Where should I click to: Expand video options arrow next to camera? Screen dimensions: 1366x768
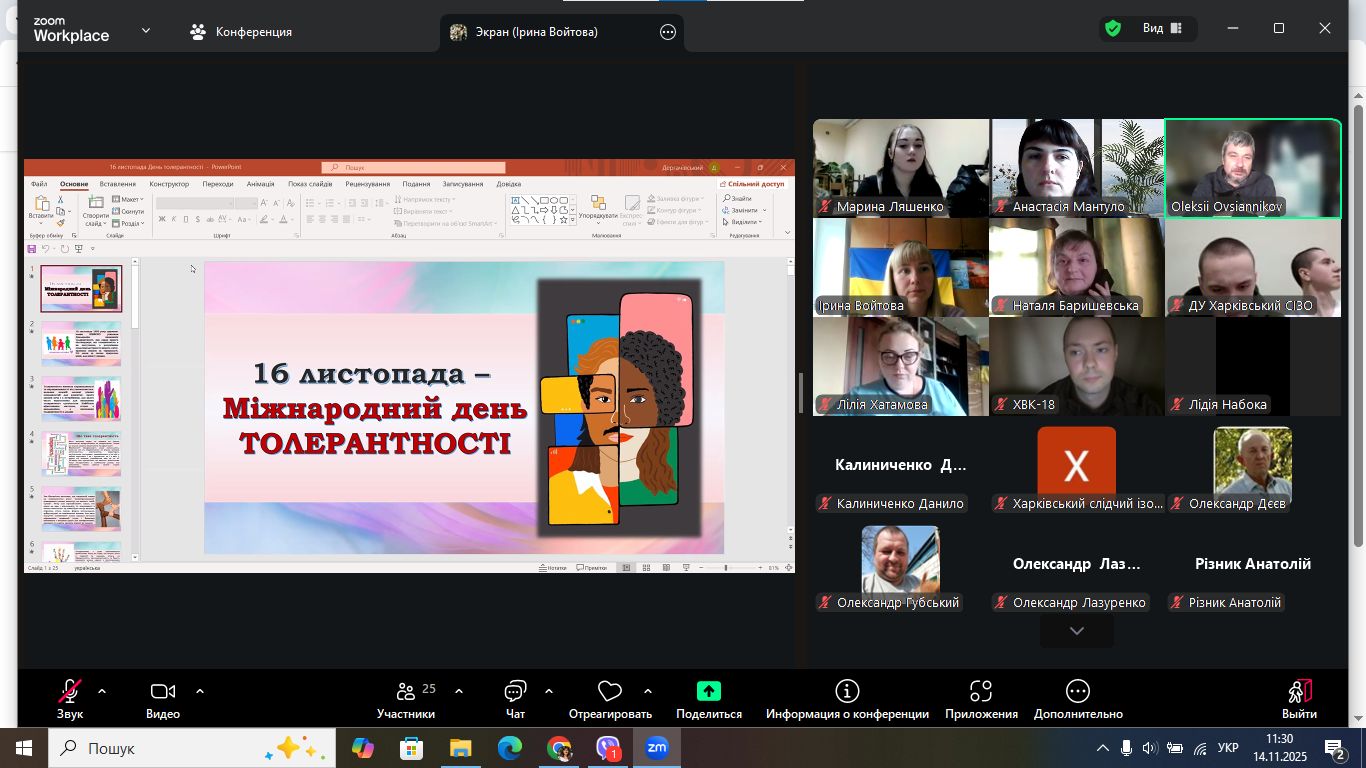pos(200,691)
